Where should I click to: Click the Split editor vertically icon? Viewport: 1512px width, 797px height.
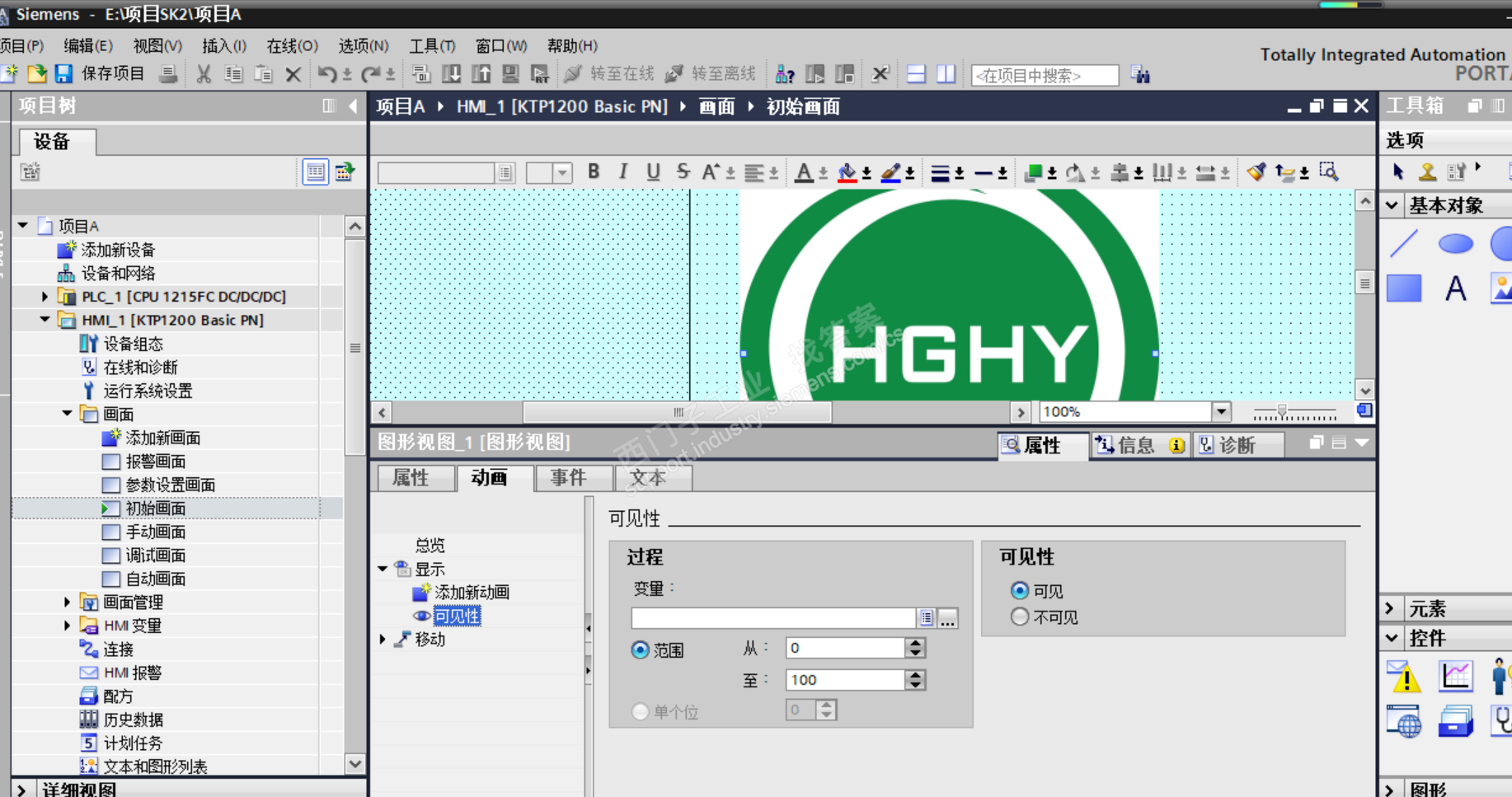[x=946, y=74]
